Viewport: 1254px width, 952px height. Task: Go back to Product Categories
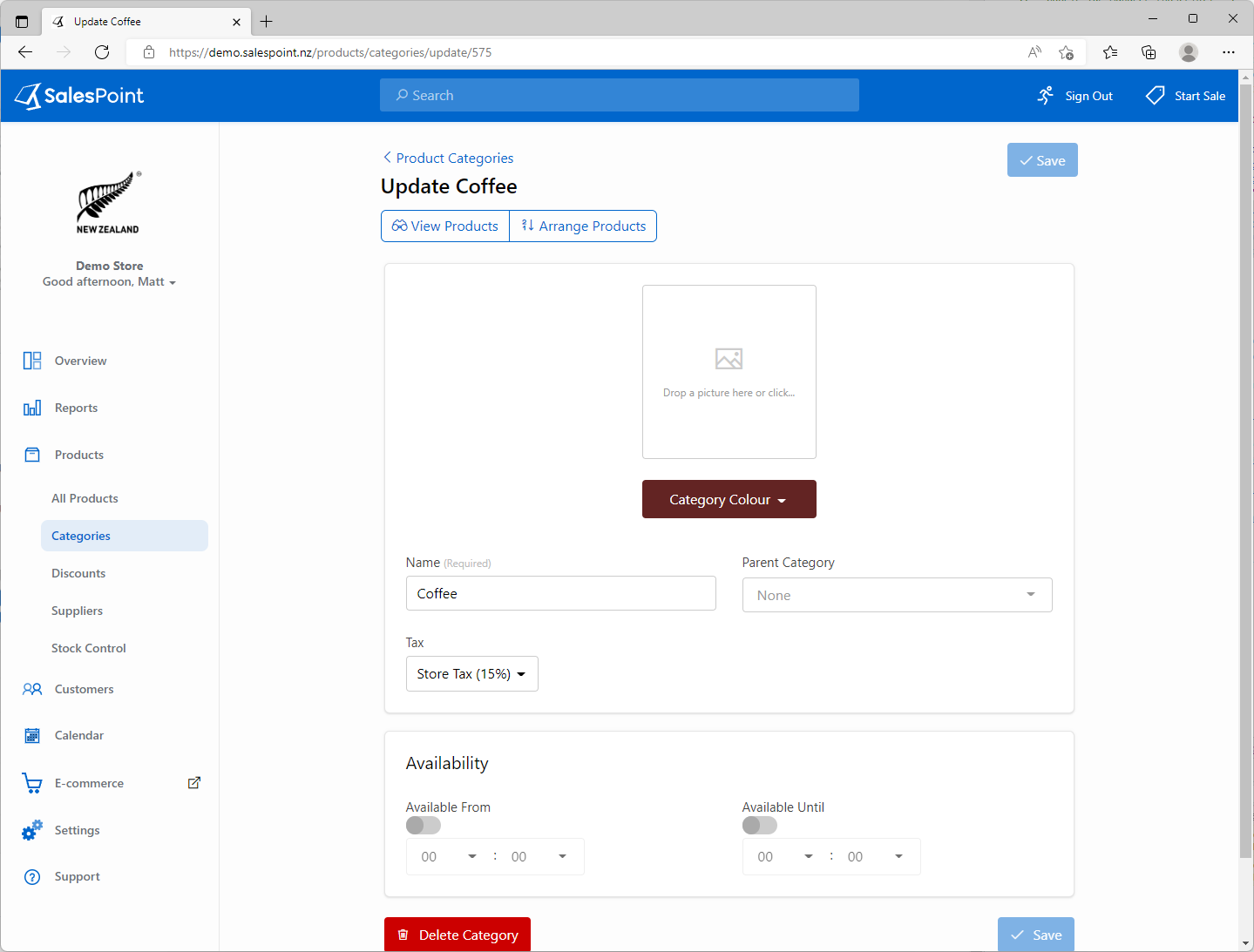pos(448,158)
